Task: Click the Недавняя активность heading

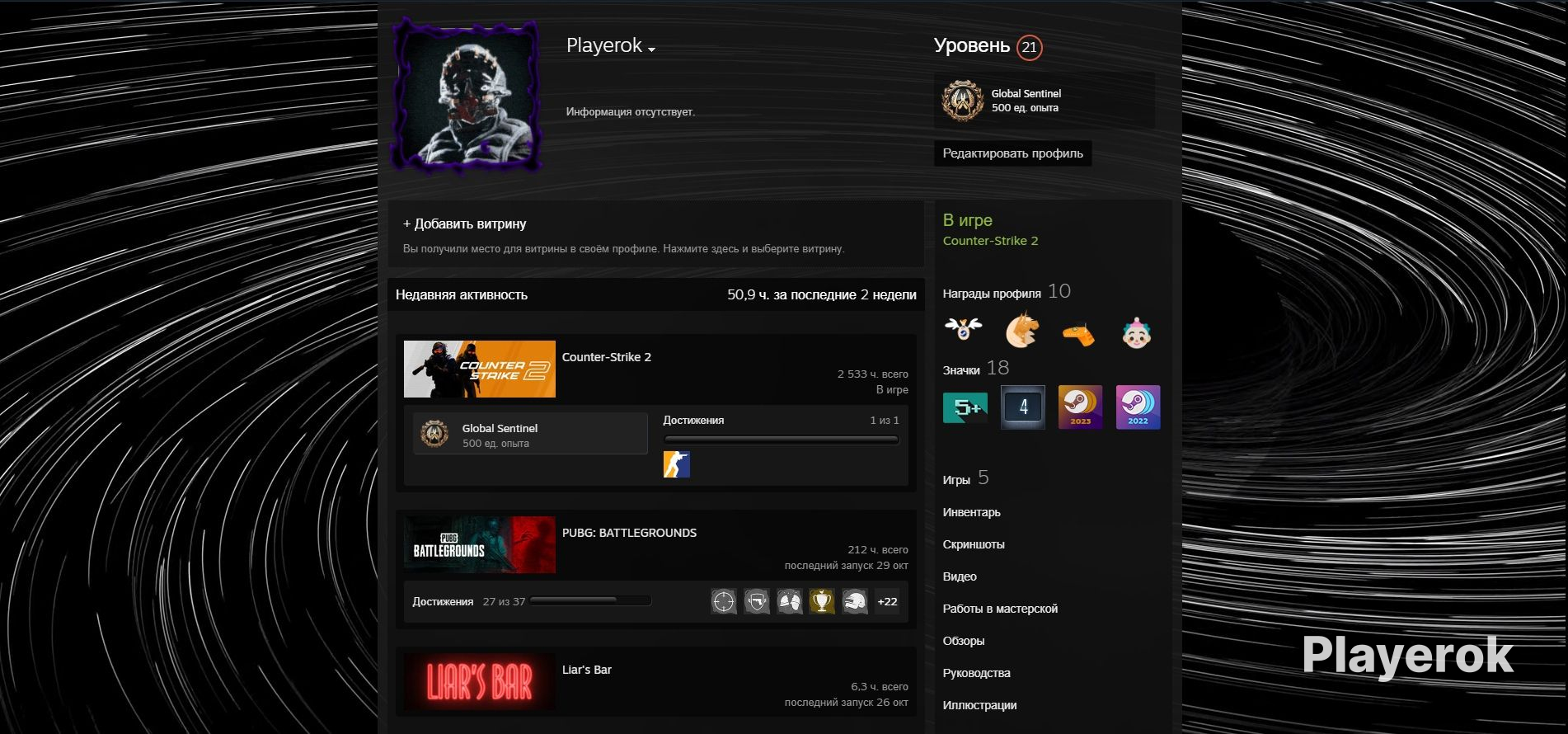Action: tap(462, 294)
